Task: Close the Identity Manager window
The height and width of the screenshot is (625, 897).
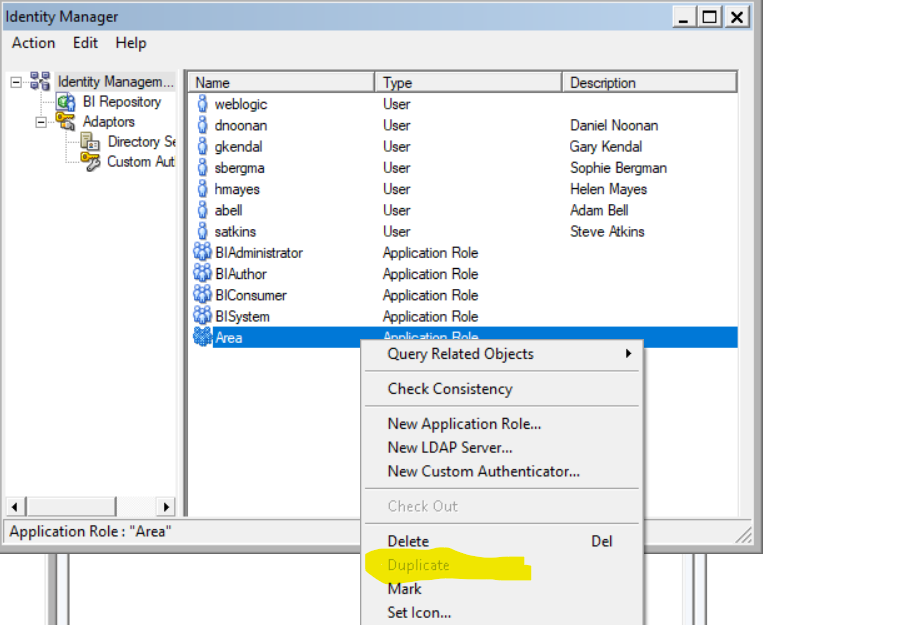Action: pyautogui.click(x=737, y=17)
